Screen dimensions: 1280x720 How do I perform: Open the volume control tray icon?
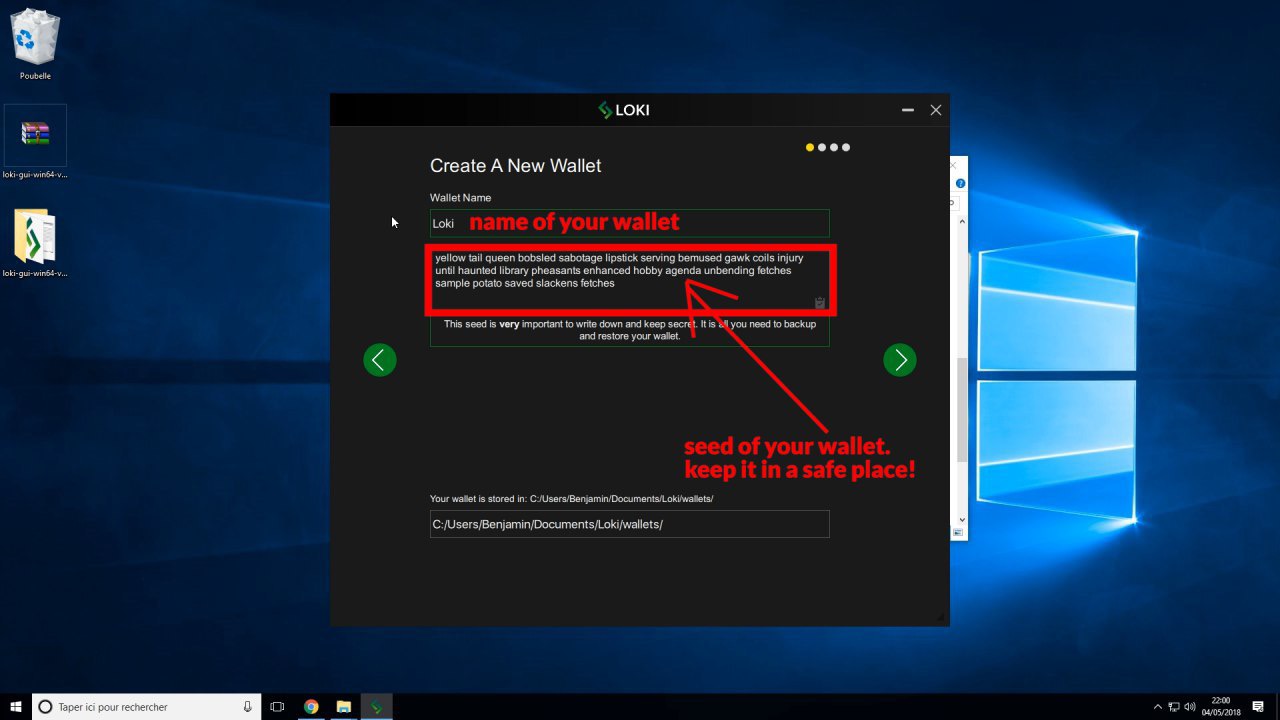coord(1191,706)
